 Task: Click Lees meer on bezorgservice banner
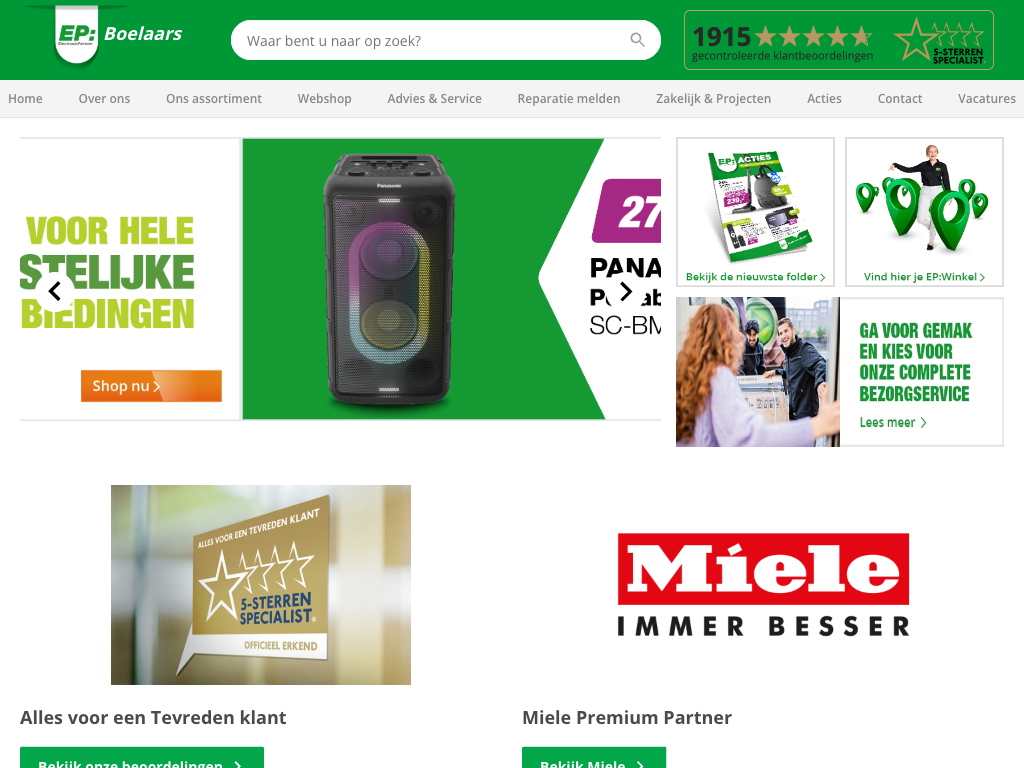[x=893, y=423]
